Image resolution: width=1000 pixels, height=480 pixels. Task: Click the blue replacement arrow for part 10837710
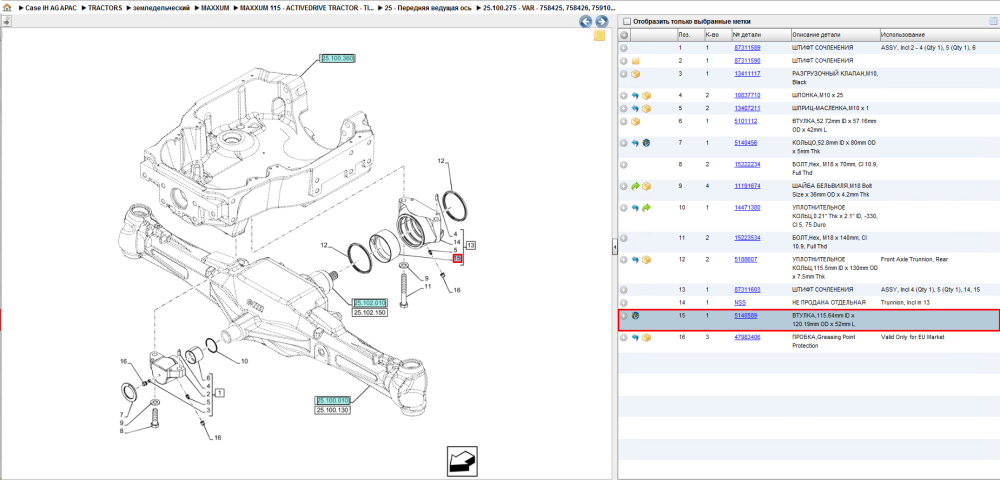coord(635,96)
